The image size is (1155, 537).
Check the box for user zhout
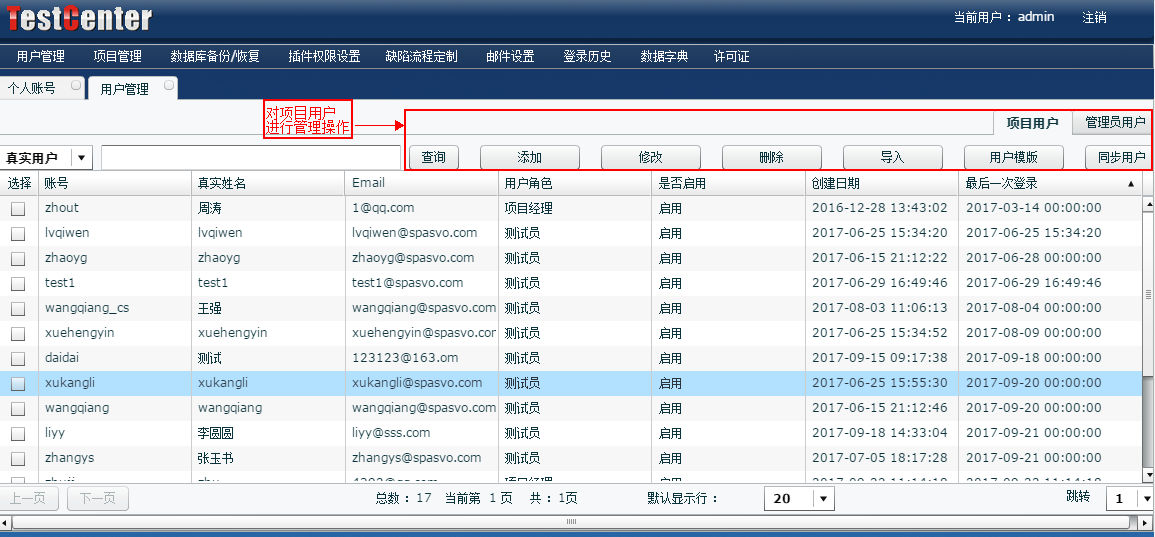(x=18, y=209)
